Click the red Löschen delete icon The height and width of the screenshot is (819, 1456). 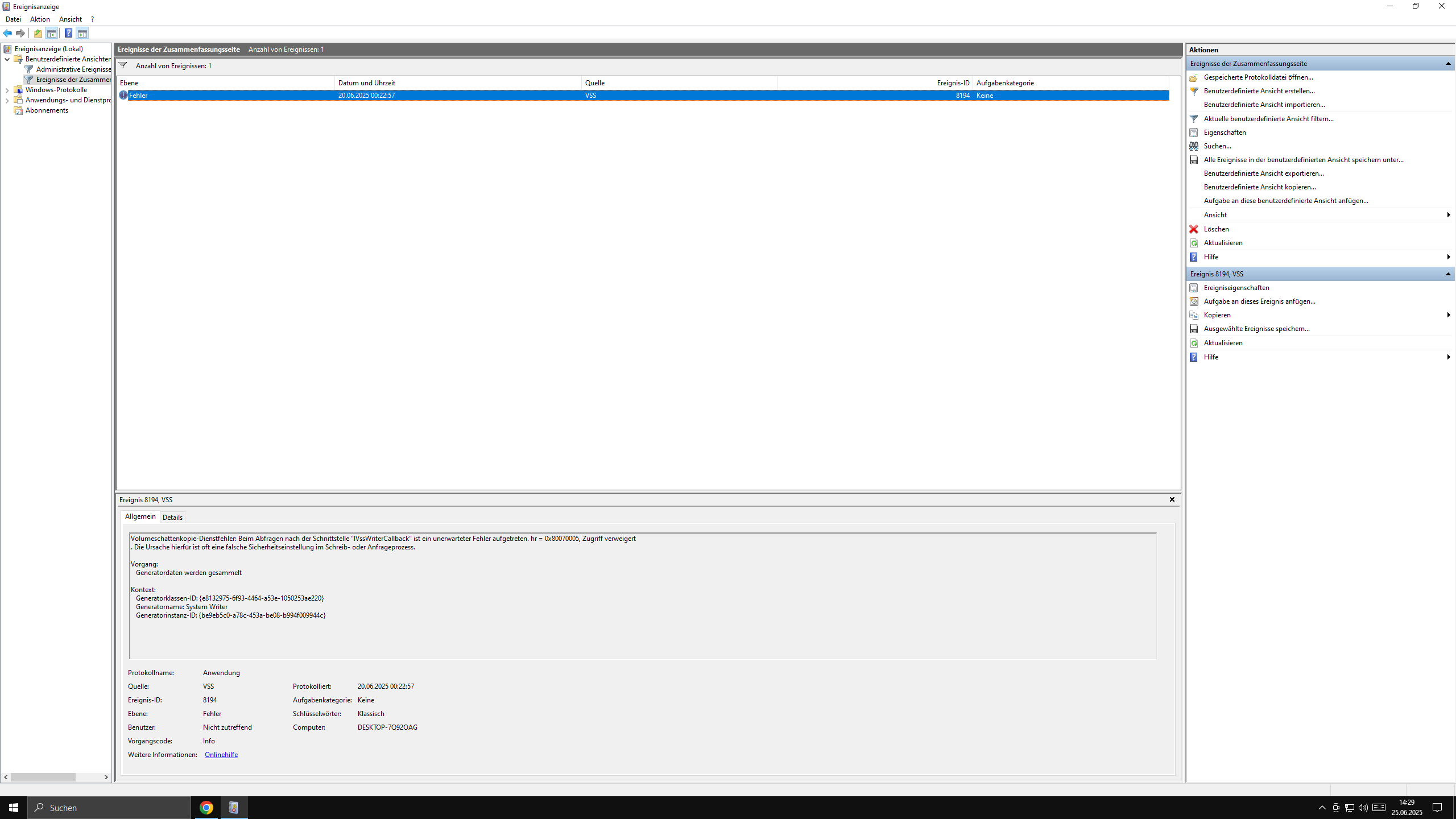pos(1194,229)
